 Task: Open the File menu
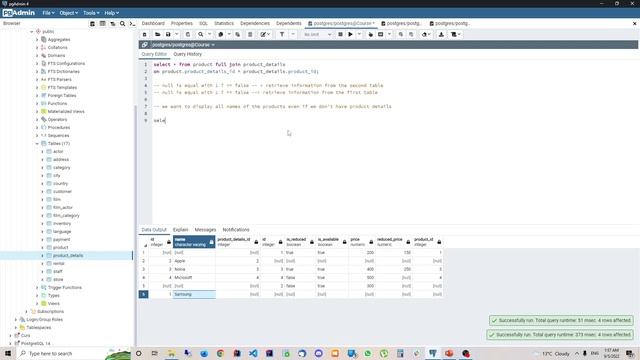(x=48, y=13)
